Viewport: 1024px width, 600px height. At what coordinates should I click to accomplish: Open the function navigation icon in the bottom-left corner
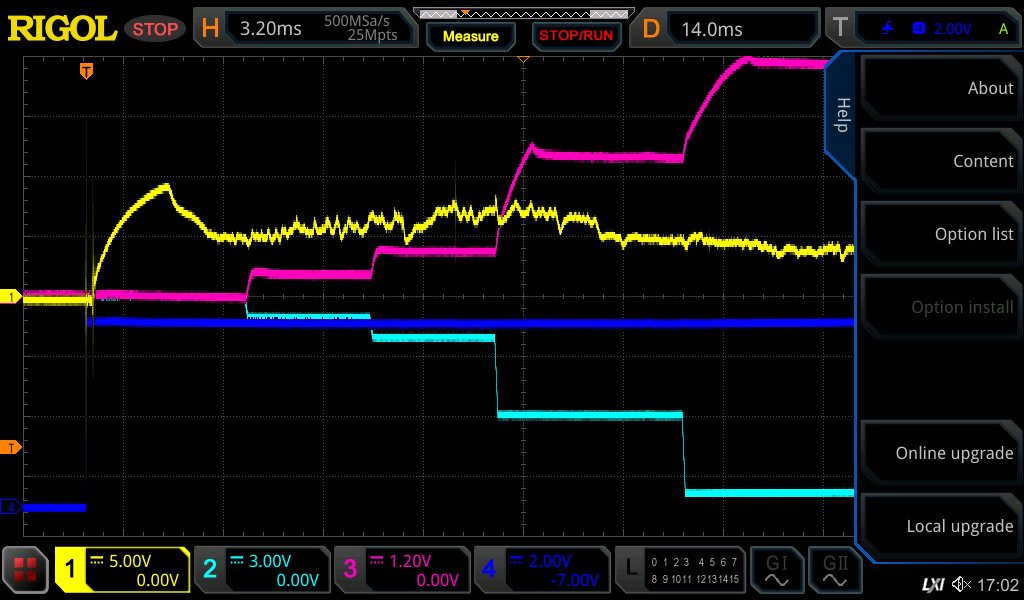(26, 571)
